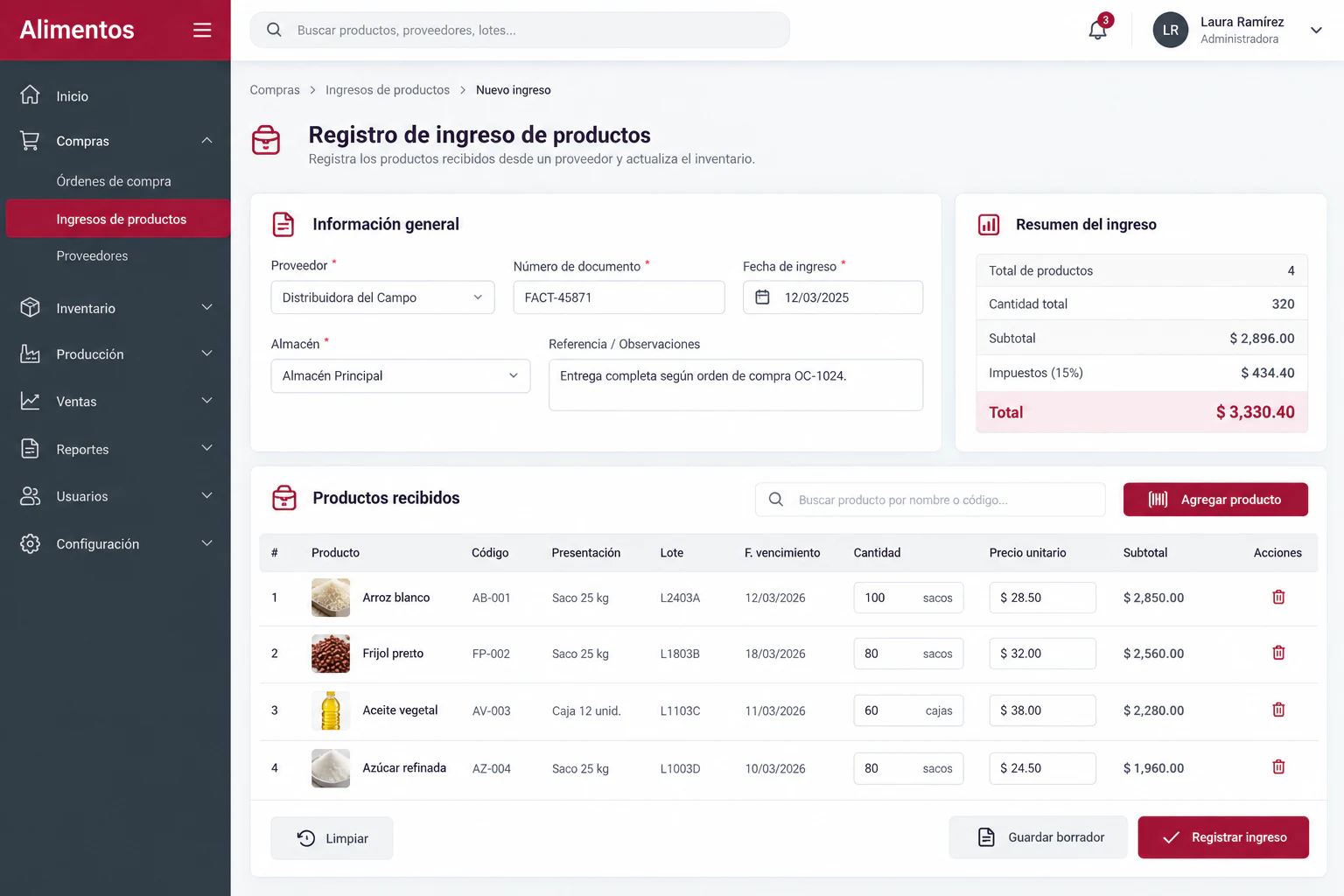This screenshot has height=896, width=1344.
Task: Click the total value $ 3,330.40
Action: pyautogui.click(x=1255, y=412)
